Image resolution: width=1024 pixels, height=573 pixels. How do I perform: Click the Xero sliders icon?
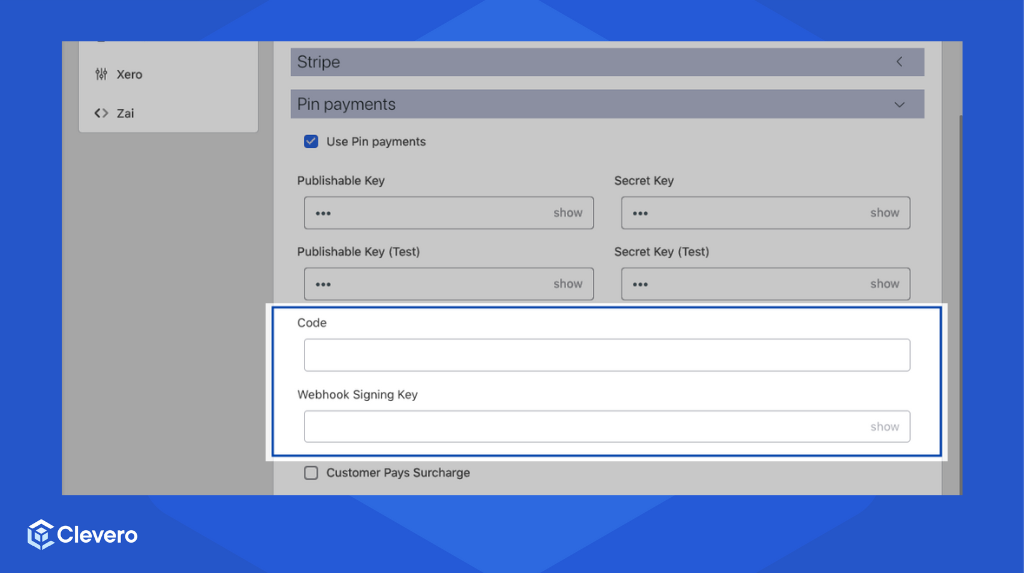pos(101,74)
